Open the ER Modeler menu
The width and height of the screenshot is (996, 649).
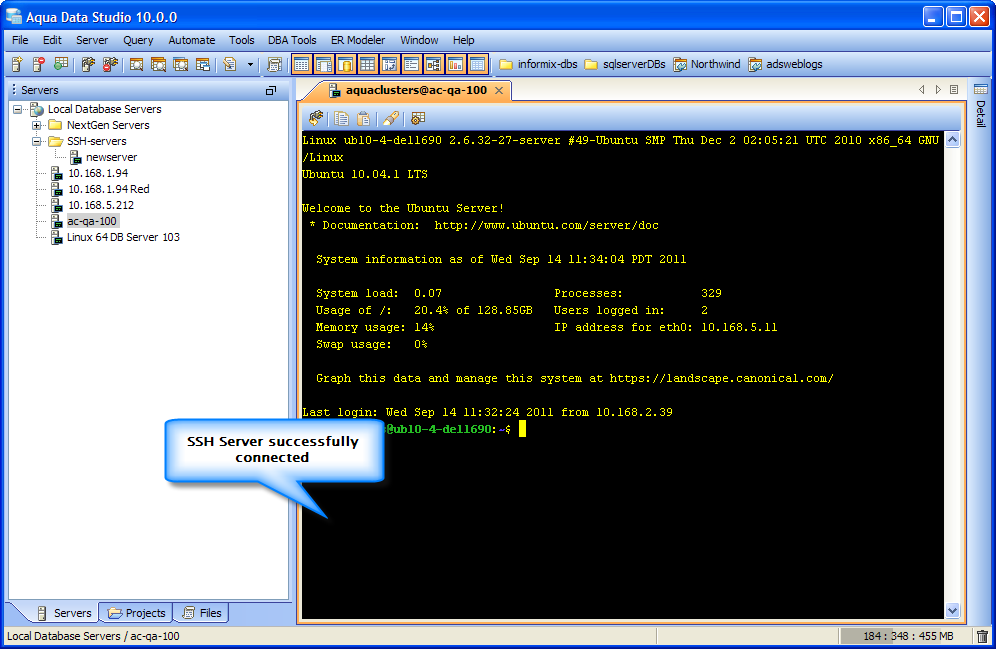coord(358,40)
